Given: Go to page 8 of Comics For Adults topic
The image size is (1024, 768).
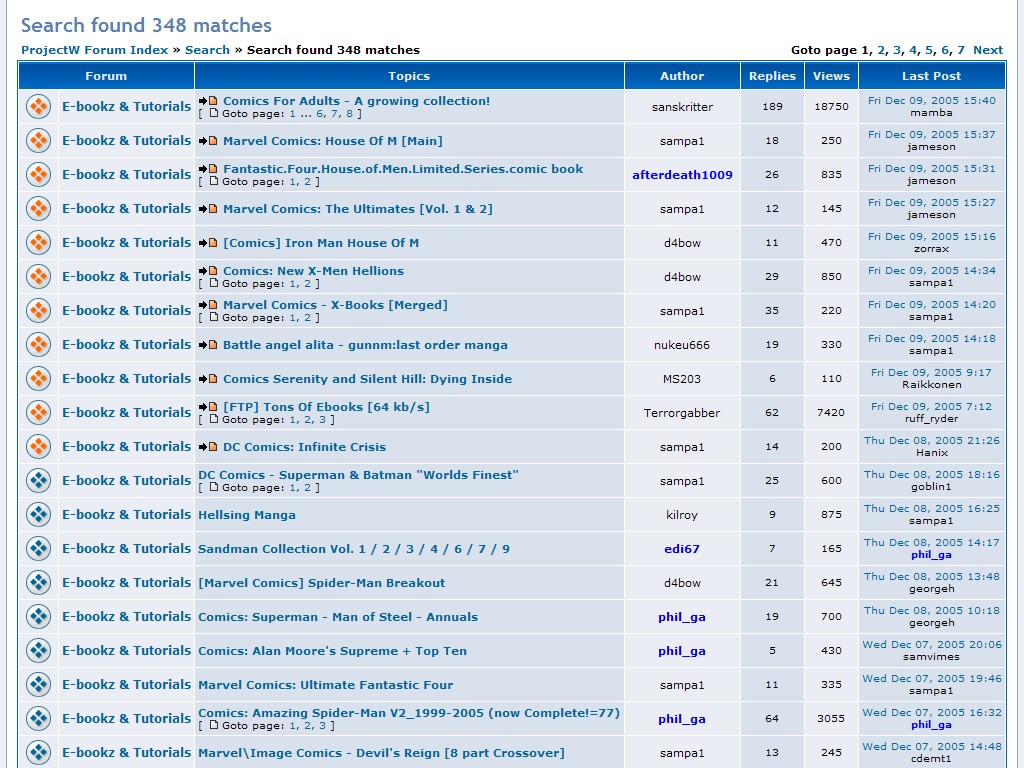Looking at the screenshot, I should (349, 114).
